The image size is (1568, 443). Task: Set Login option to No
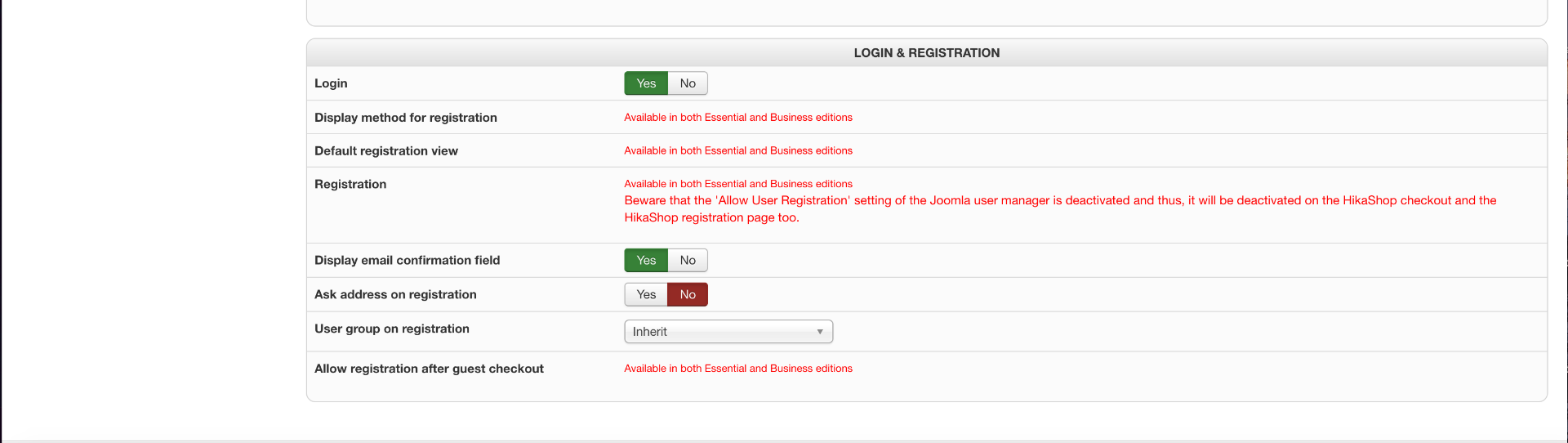click(688, 83)
